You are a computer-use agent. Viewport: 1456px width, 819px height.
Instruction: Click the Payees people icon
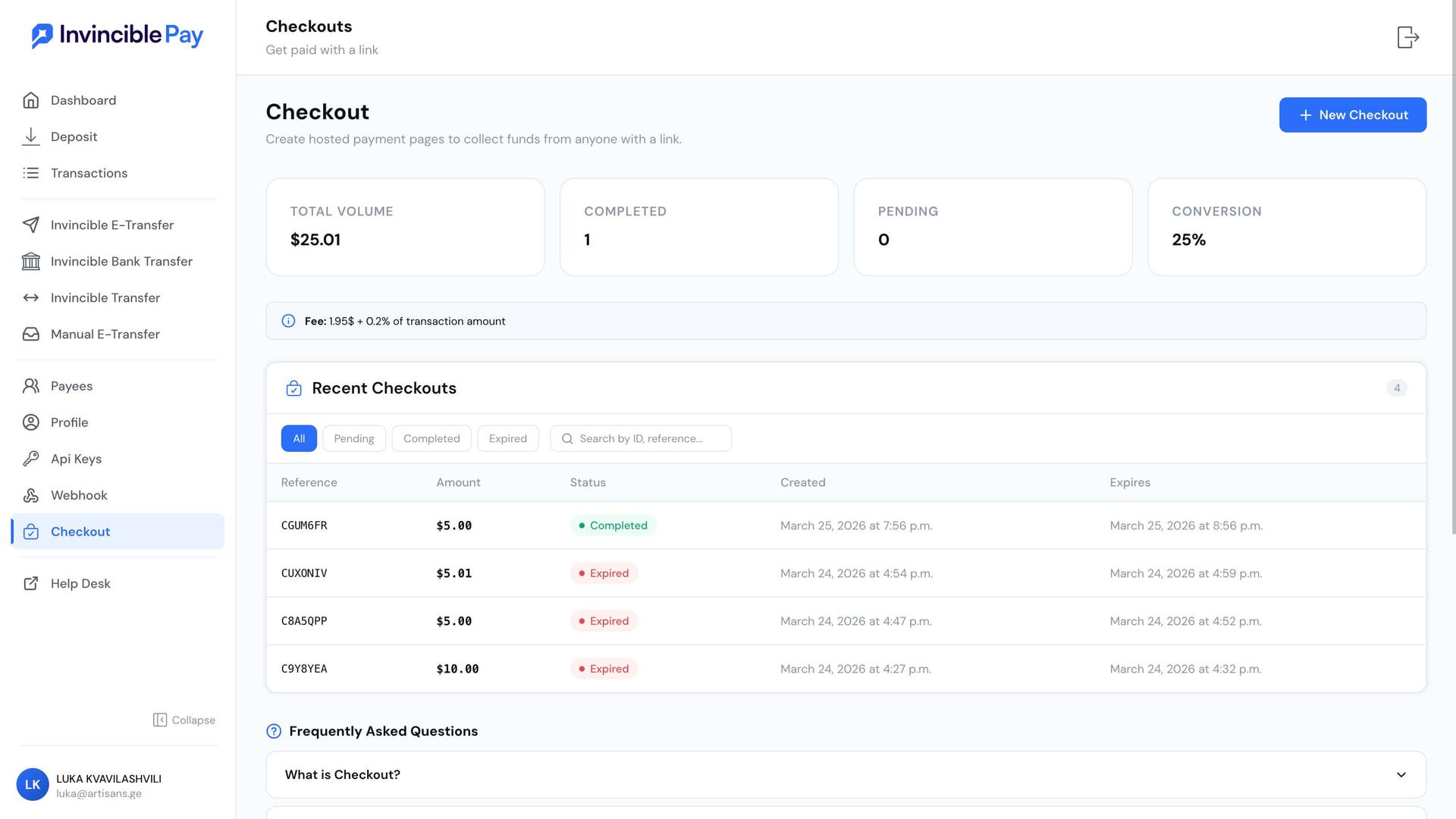31,386
